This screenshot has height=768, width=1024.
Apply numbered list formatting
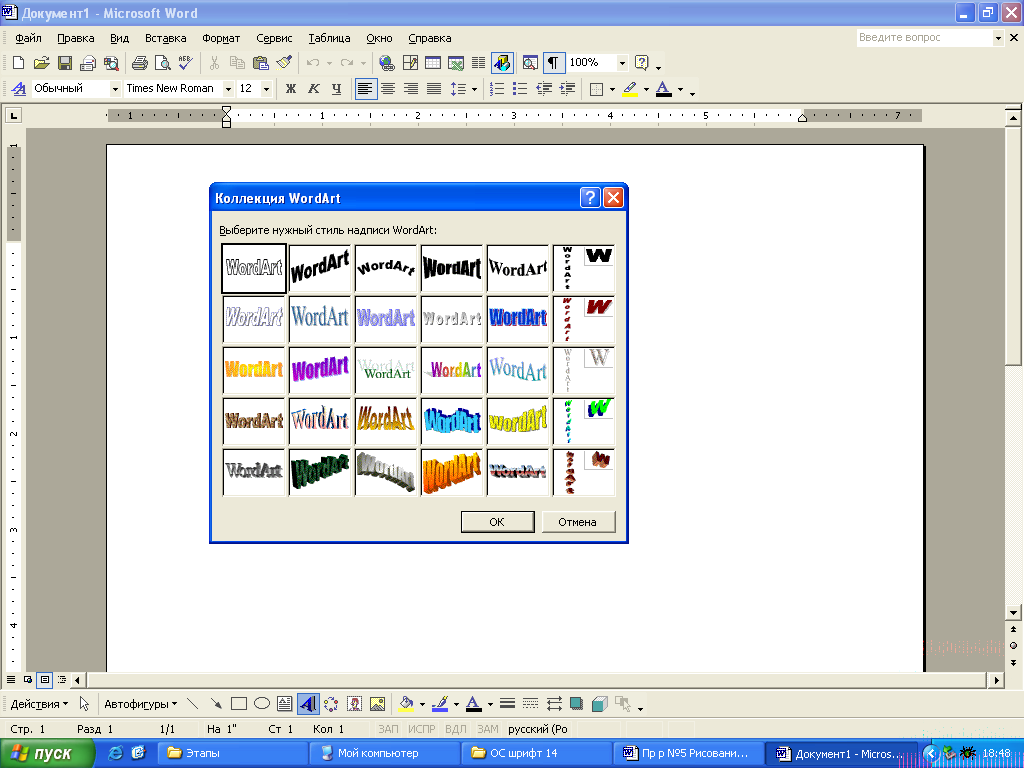coord(497,89)
